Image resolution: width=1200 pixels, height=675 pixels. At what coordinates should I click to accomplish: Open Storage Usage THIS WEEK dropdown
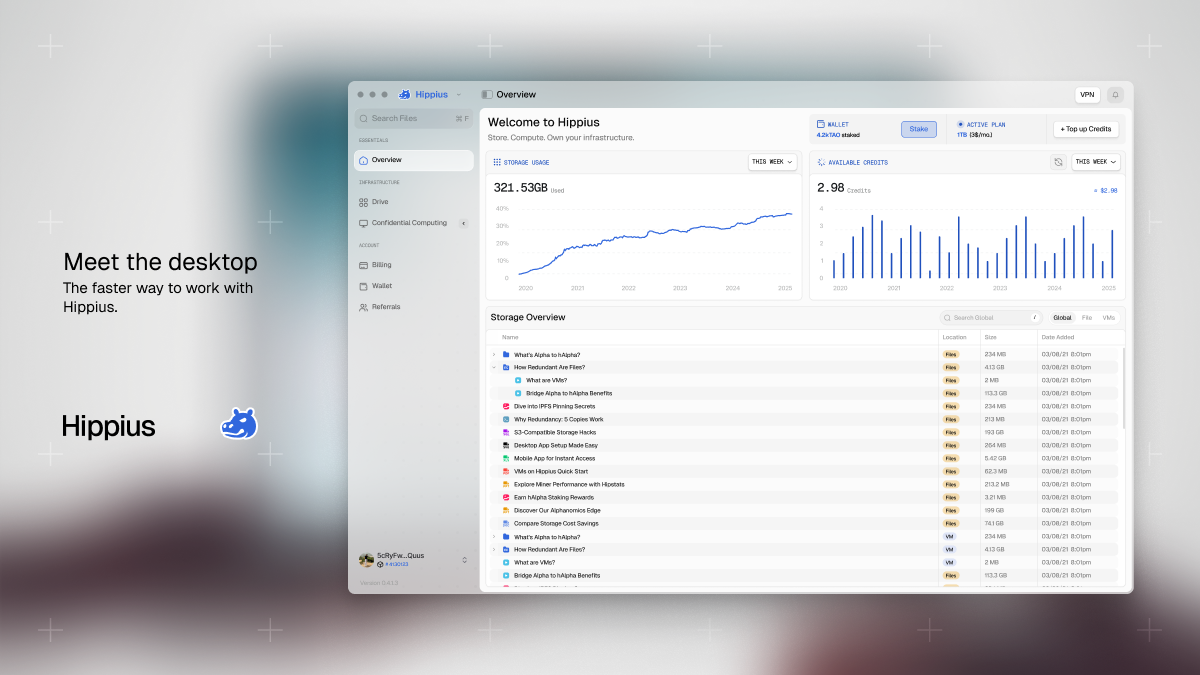tap(772, 162)
